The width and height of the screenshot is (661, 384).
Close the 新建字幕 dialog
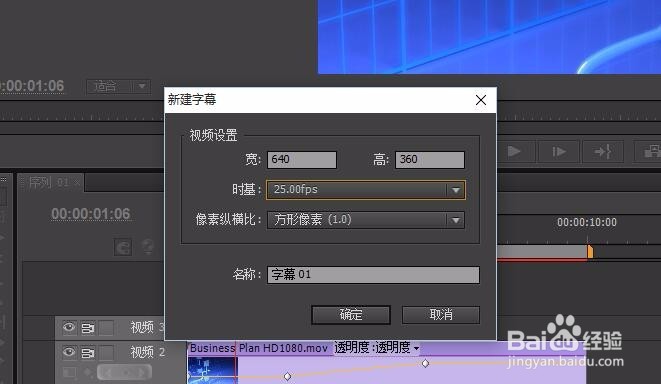(481, 100)
